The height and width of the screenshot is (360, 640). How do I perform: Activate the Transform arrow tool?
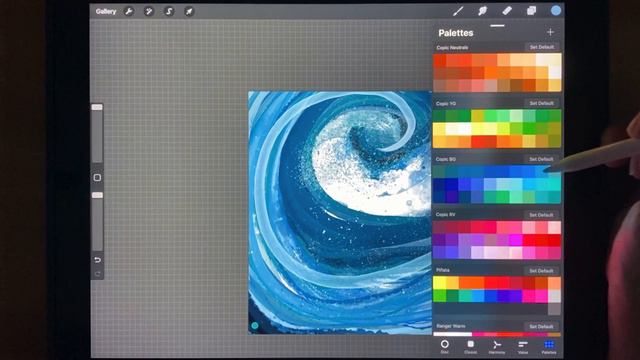(x=189, y=11)
